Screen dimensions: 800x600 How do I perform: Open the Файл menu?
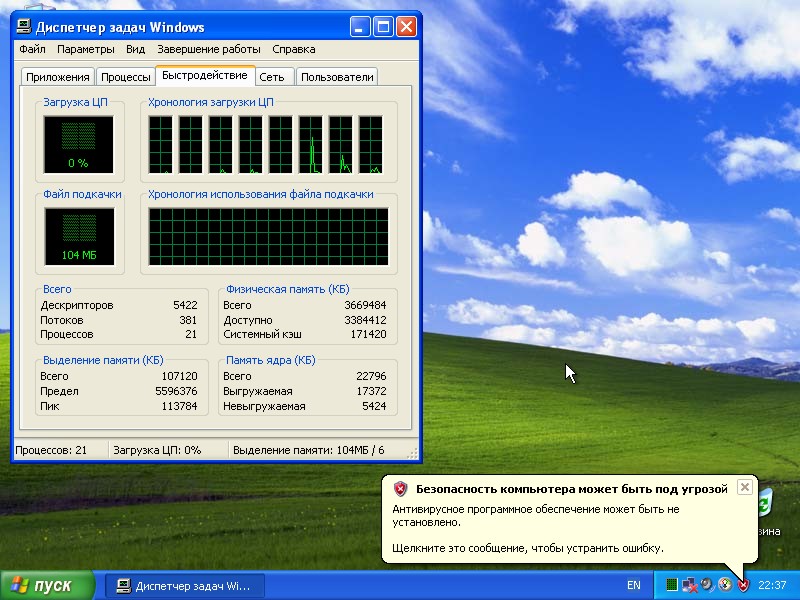(x=32, y=49)
